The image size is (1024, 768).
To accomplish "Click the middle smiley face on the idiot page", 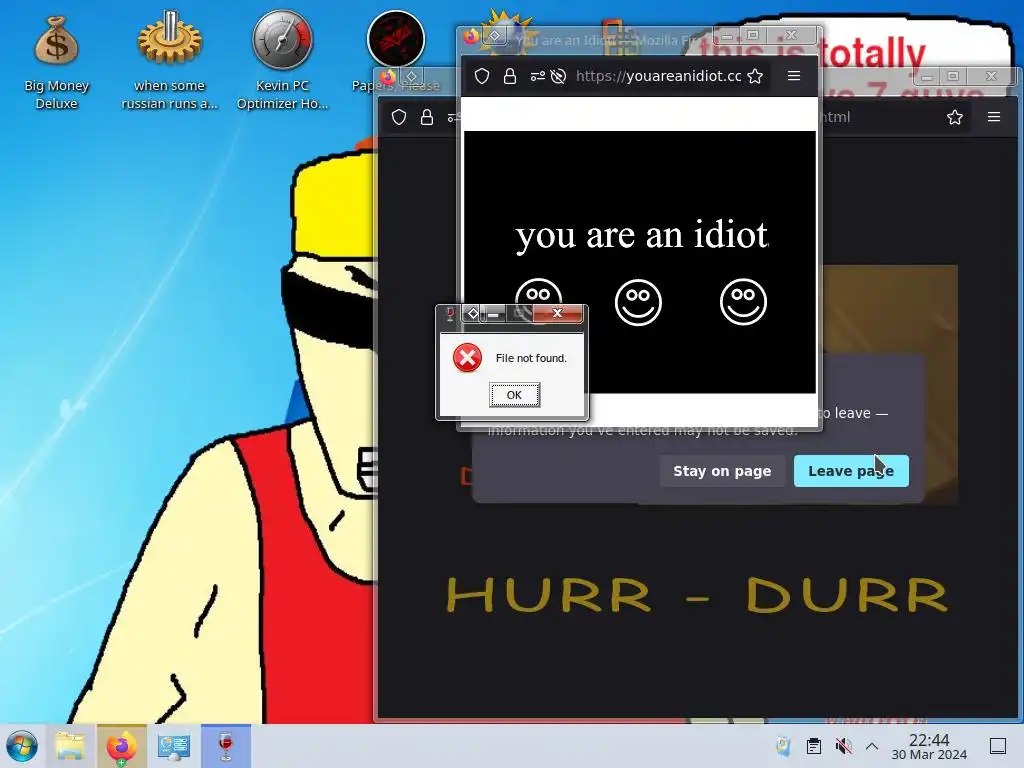I will point(639,302).
